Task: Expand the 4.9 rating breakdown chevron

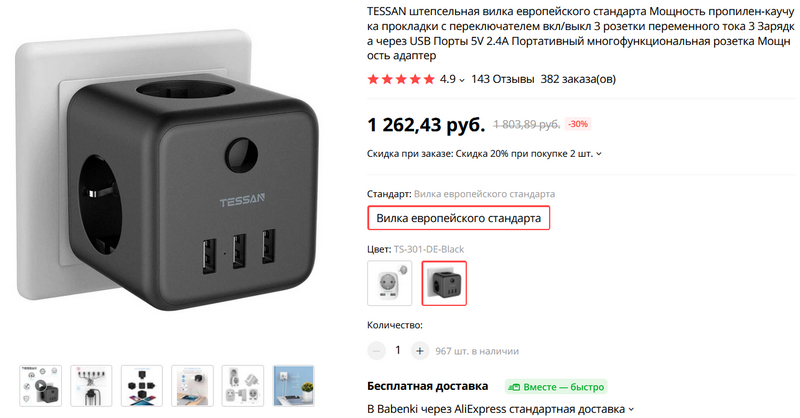Action: pyautogui.click(x=462, y=80)
